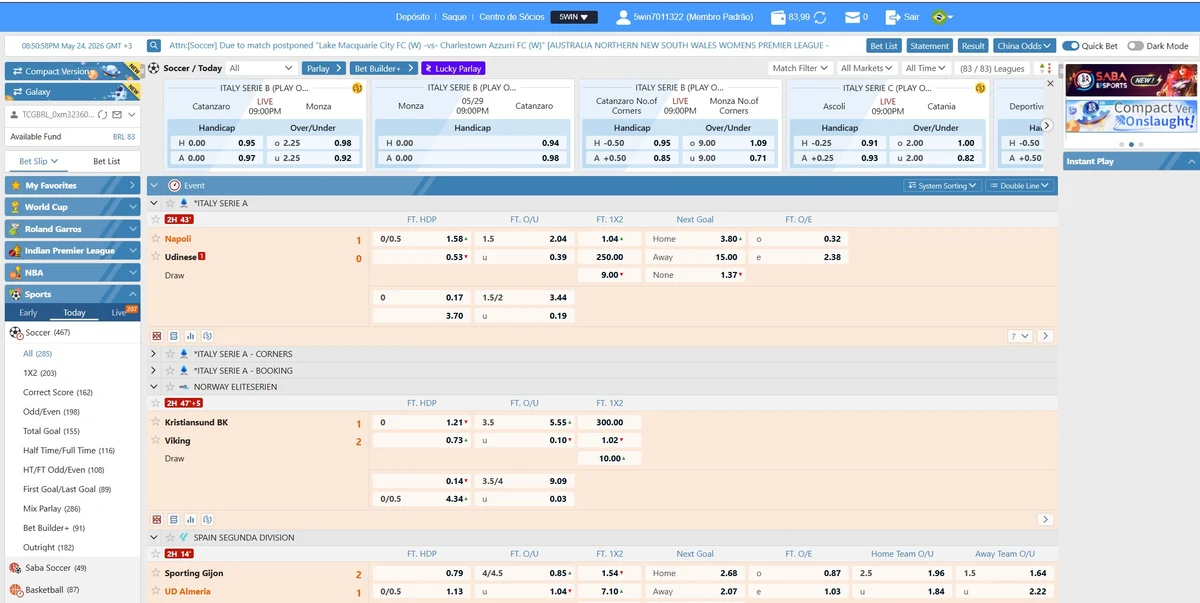Open the Roland Garros menu
Image resolution: width=1200 pixels, height=603 pixels.
[x=72, y=229]
